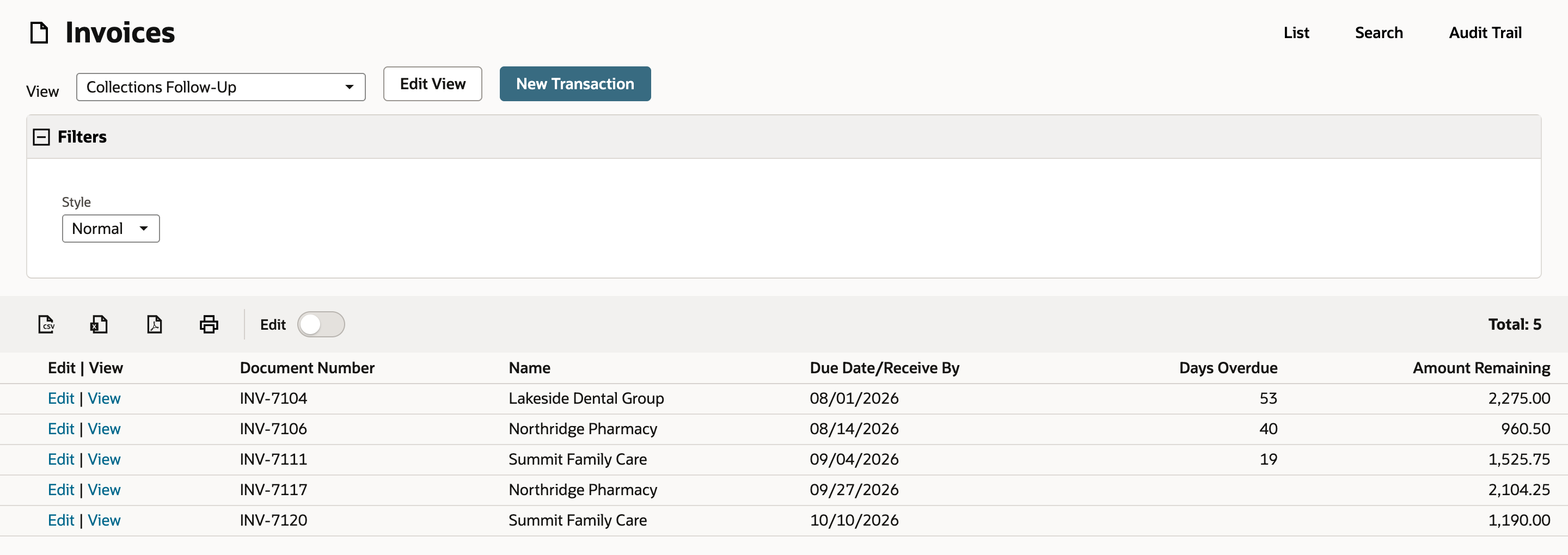Open the Search menu item
The width and height of the screenshot is (1568, 555).
(1378, 33)
